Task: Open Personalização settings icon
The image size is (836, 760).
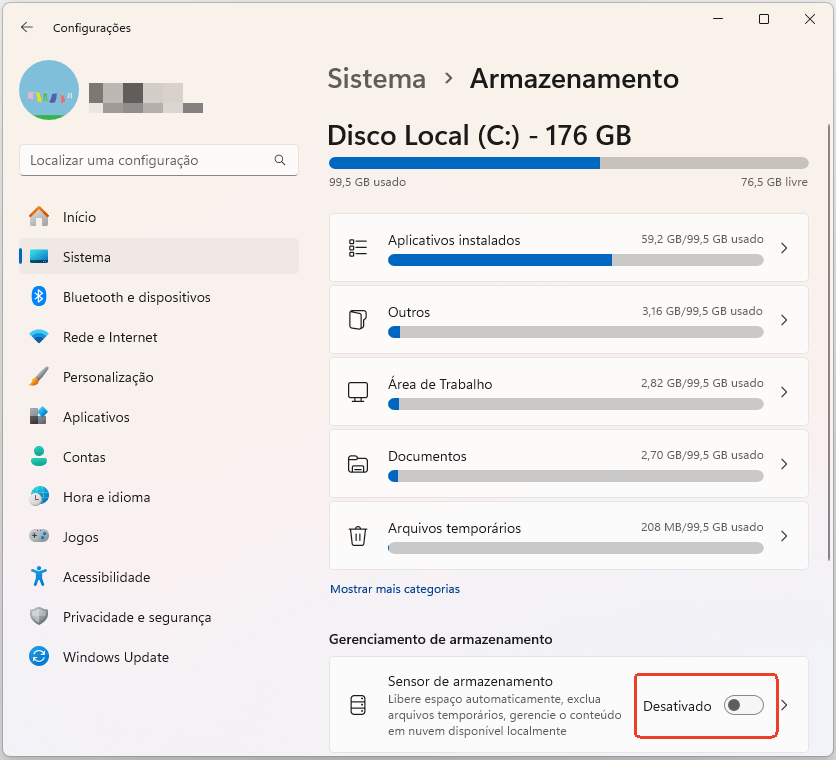Action: 37,377
